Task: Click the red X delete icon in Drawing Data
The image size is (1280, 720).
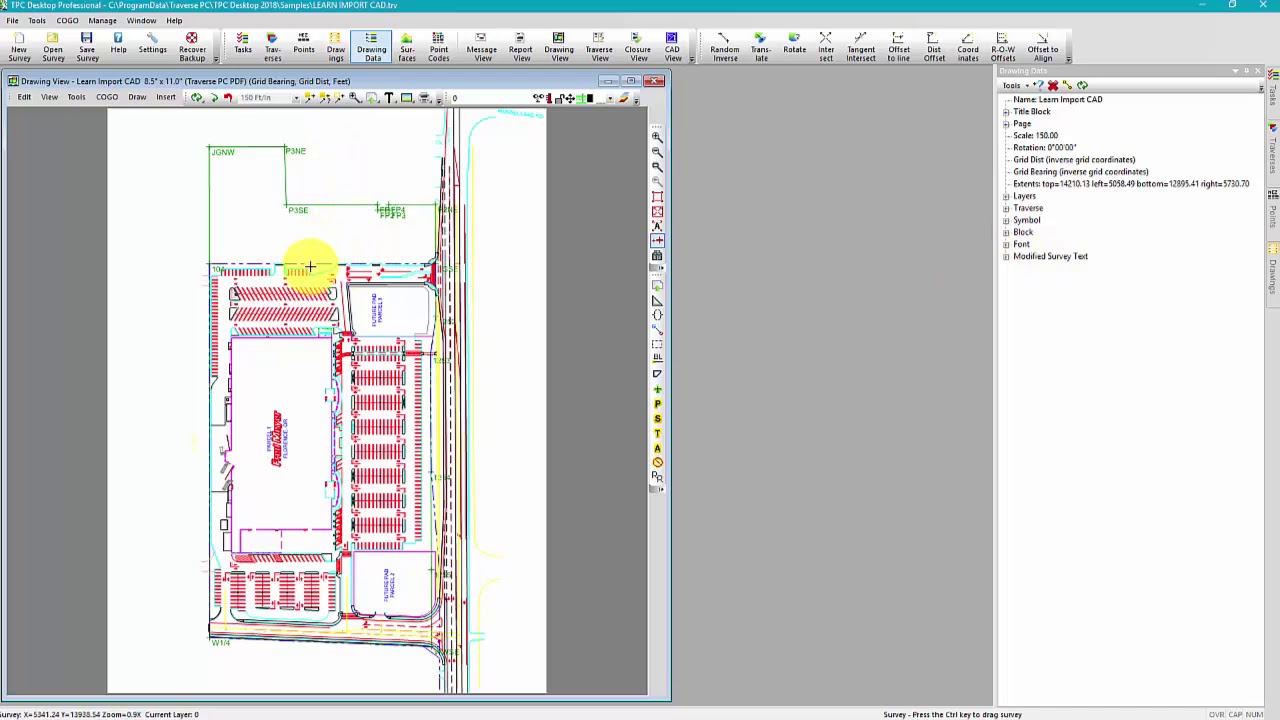Action: 1053,86
